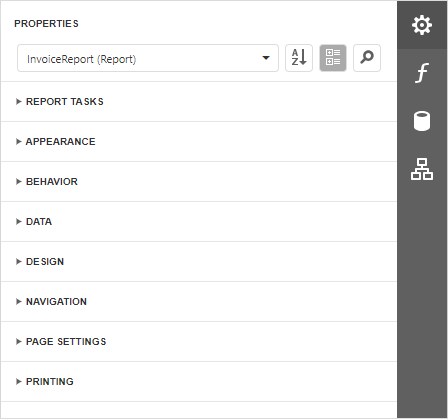Expand the Printing category
This screenshot has width=448, height=419.
(199, 382)
